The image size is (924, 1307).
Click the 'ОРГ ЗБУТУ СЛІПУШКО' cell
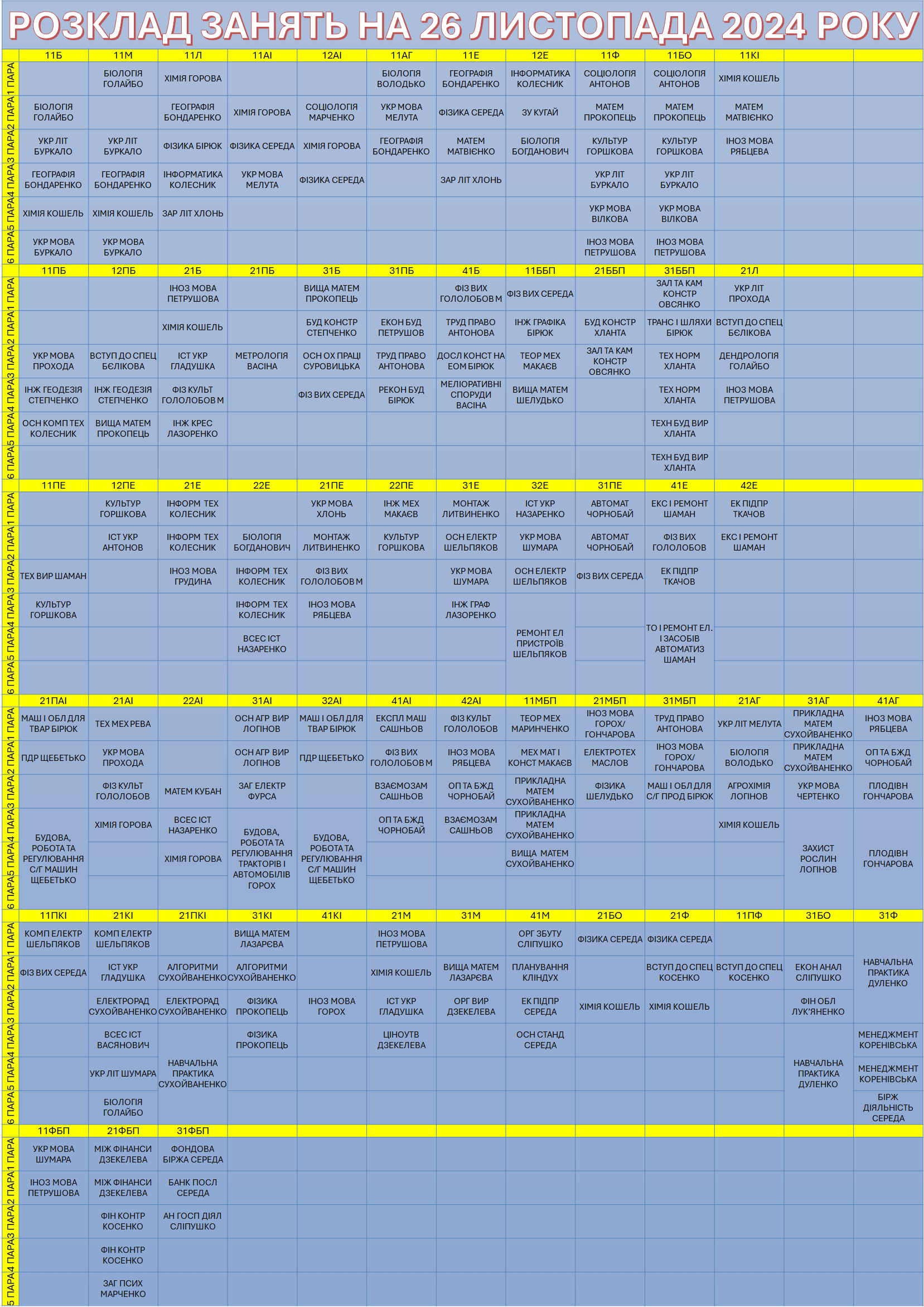click(540, 939)
